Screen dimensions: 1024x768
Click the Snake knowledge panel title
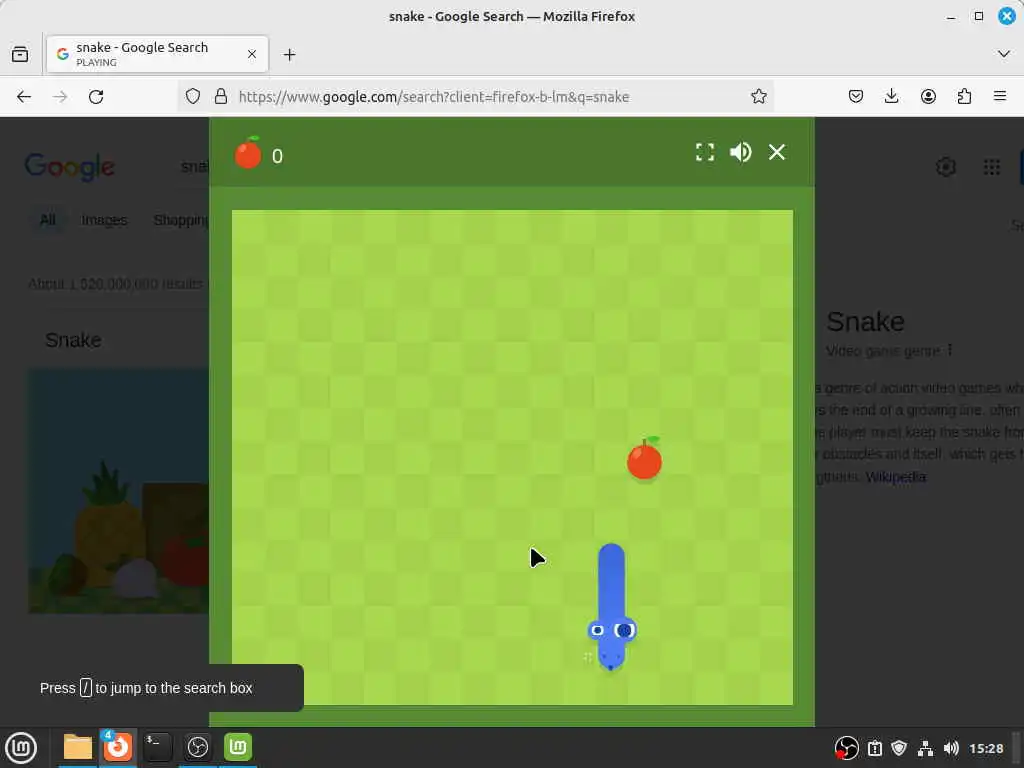(865, 322)
